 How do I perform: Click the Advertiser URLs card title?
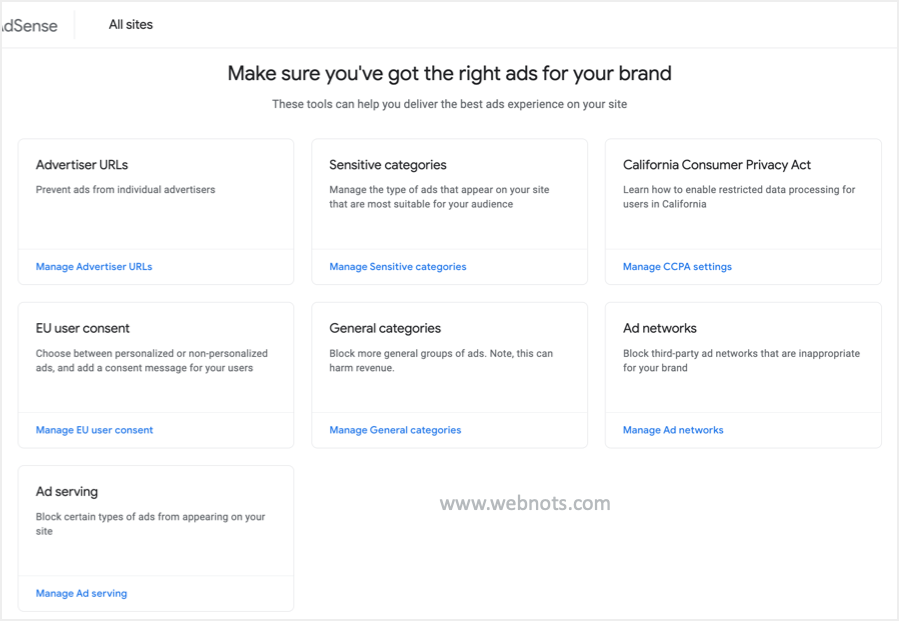coord(82,165)
